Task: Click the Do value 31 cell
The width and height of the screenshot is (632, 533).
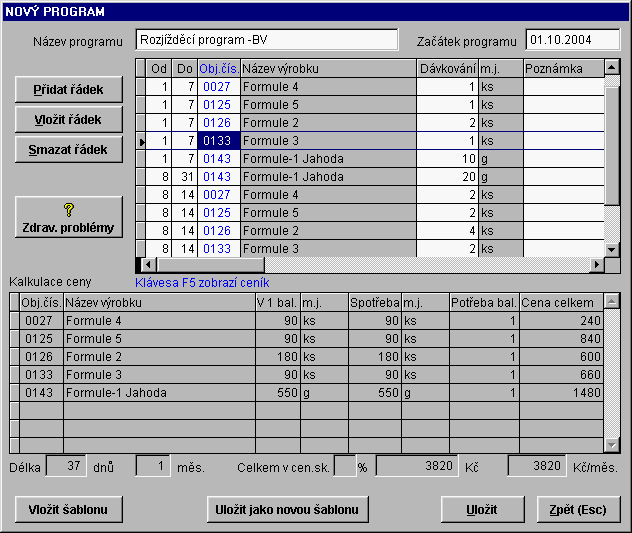Action: (x=185, y=177)
